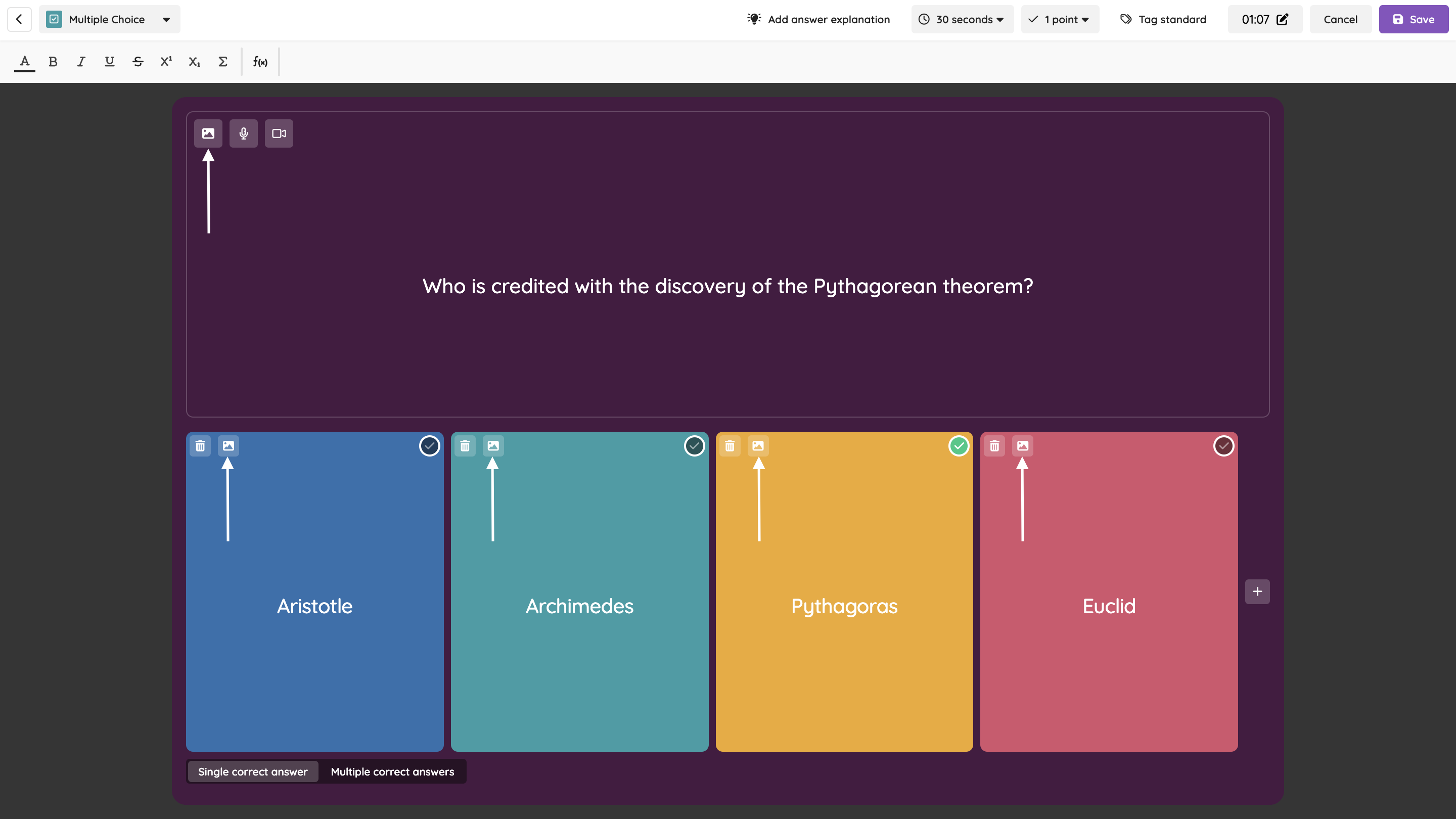This screenshot has height=819, width=1456.
Task: Delete the Aristotle answer option
Action: 200,446
